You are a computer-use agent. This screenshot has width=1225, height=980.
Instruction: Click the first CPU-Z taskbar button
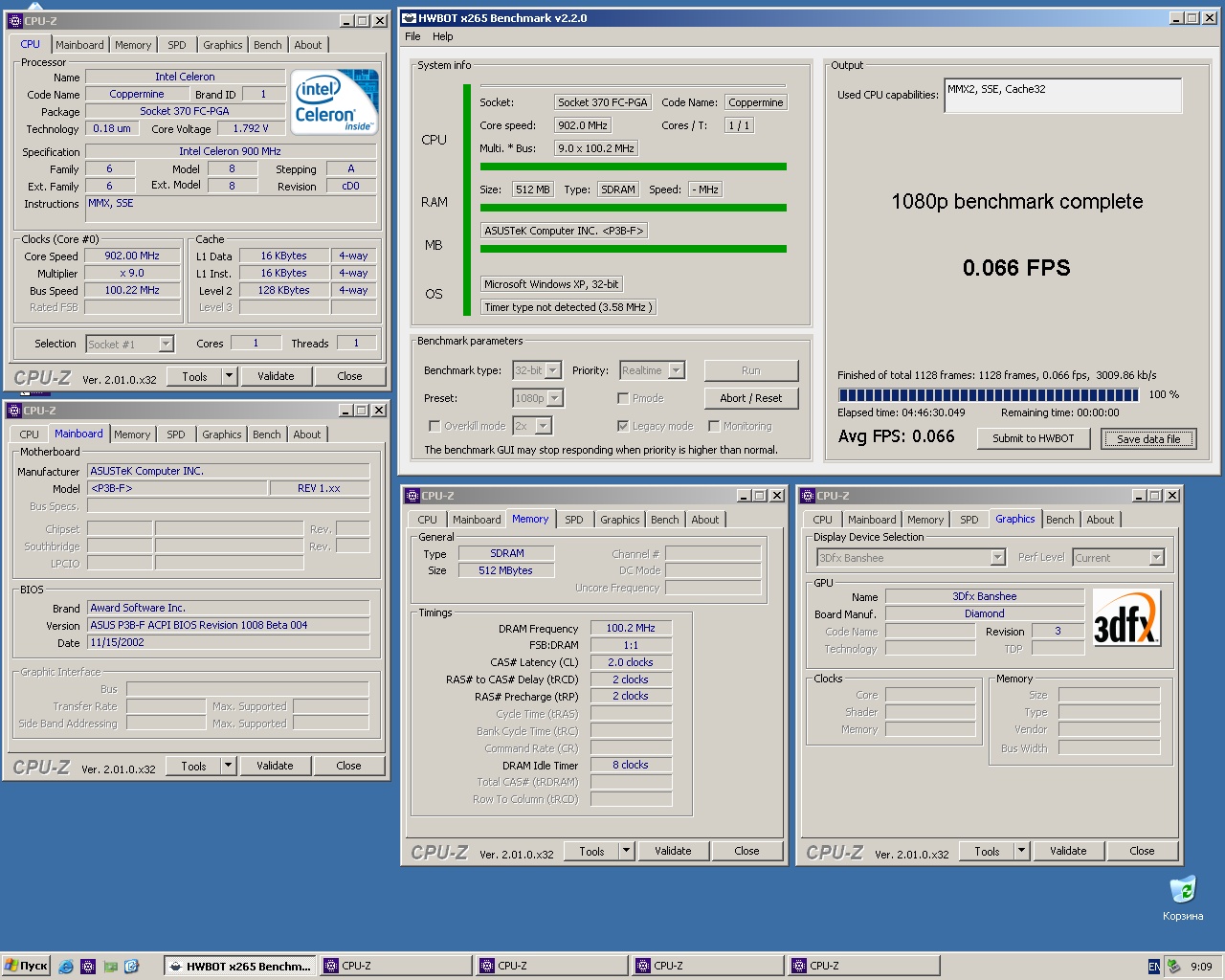pos(396,967)
